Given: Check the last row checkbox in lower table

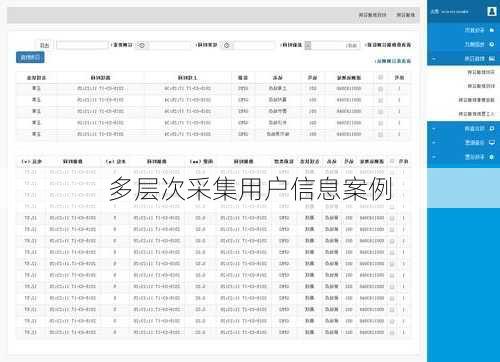Looking at the screenshot, I should pos(392,332).
